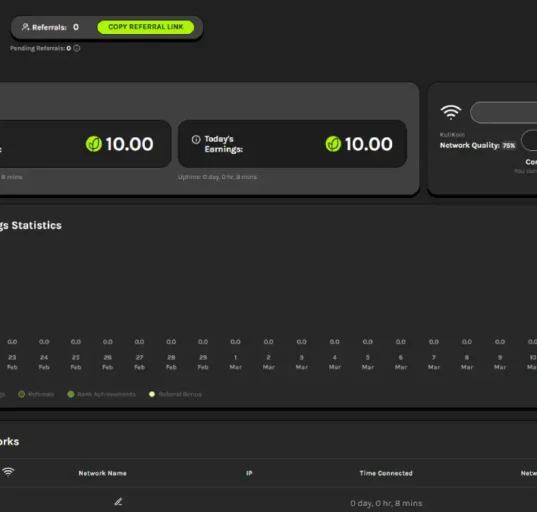
Task: Click the COPY REFERRAL LINK button
Action: point(146,27)
